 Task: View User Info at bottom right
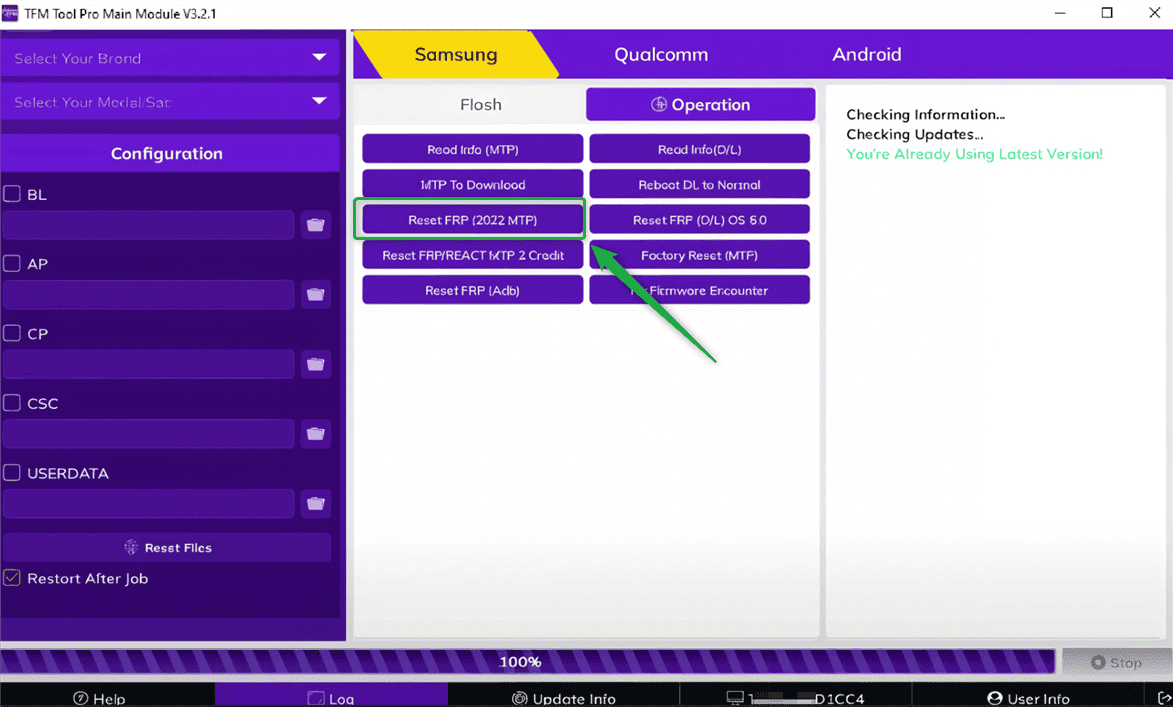[x=1028, y=697]
